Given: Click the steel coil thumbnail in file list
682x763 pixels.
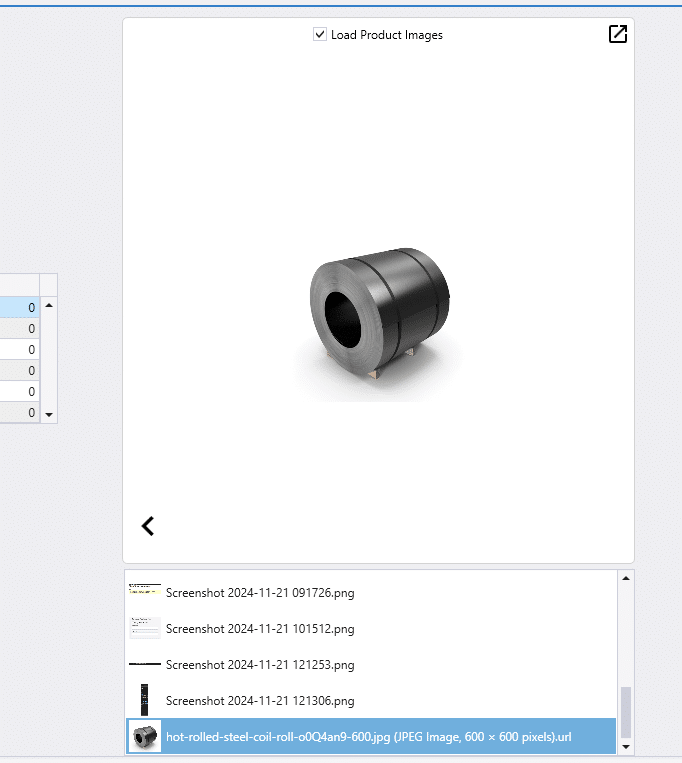Looking at the screenshot, I should (x=144, y=736).
